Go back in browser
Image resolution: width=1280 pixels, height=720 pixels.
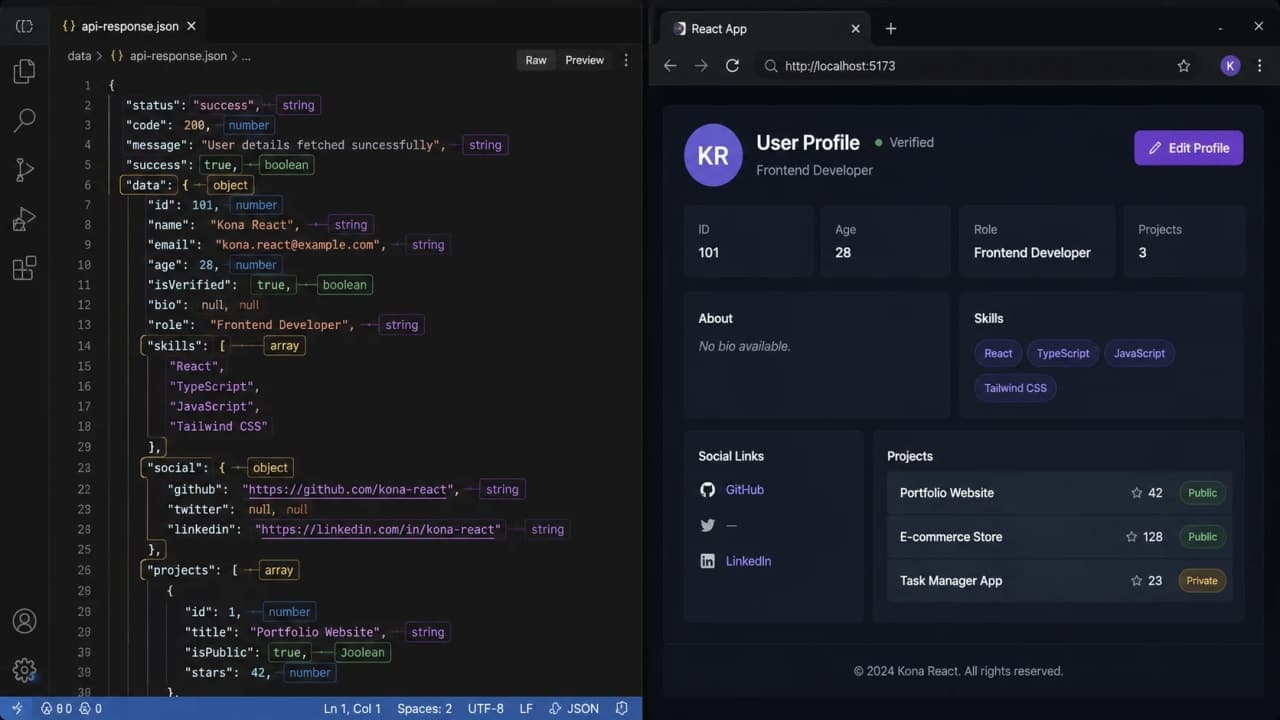coord(670,66)
